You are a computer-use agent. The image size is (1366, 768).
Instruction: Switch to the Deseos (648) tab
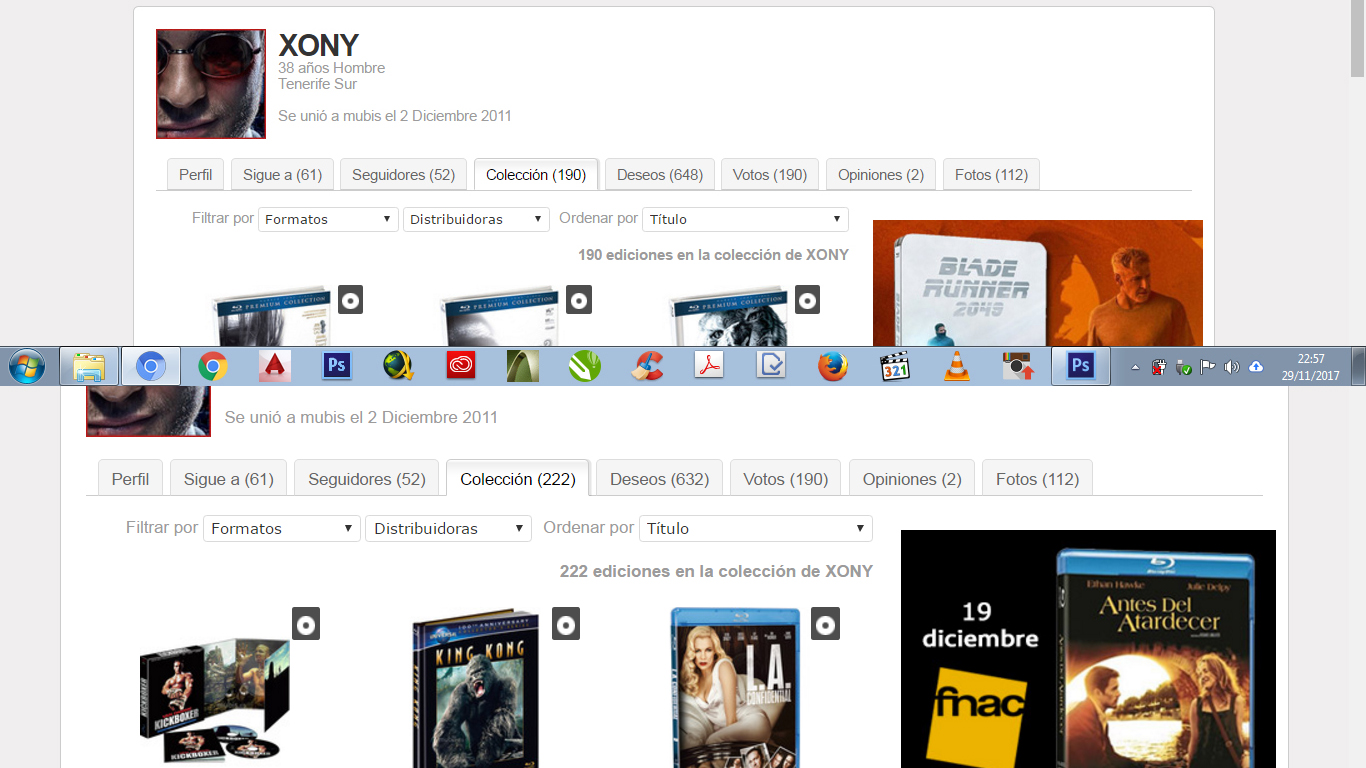click(659, 174)
